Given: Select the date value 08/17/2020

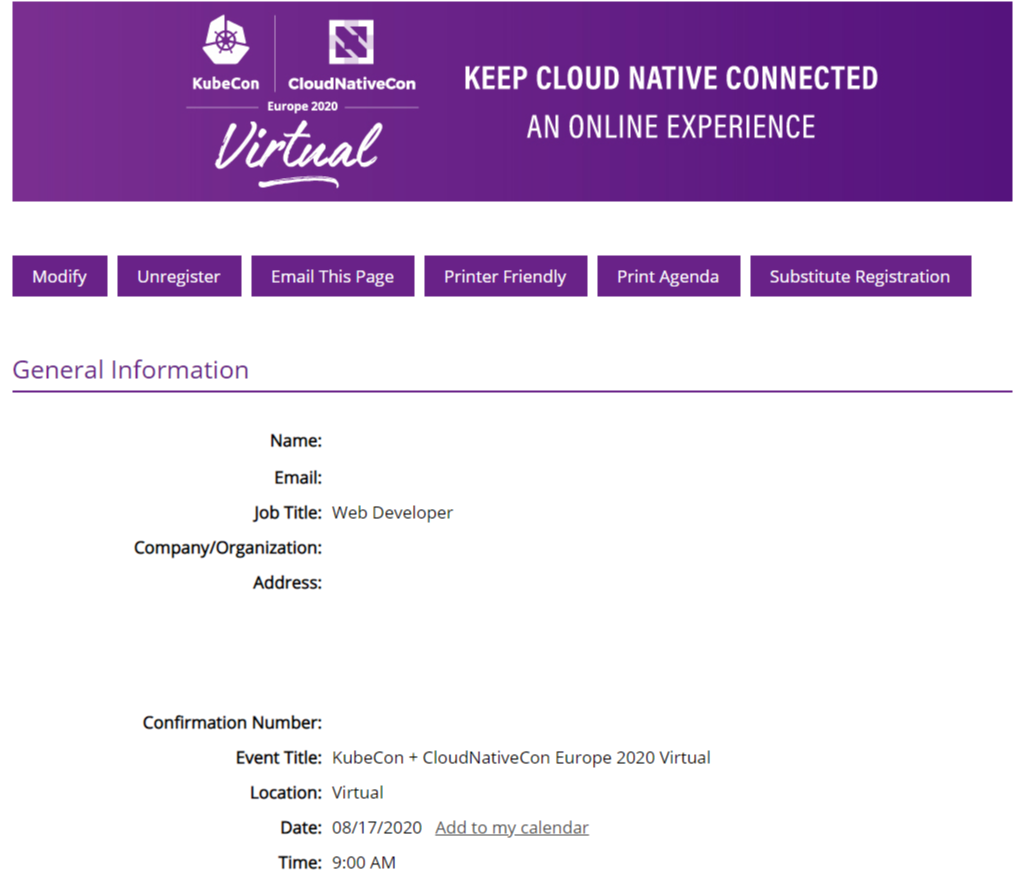Looking at the screenshot, I should point(376,827).
